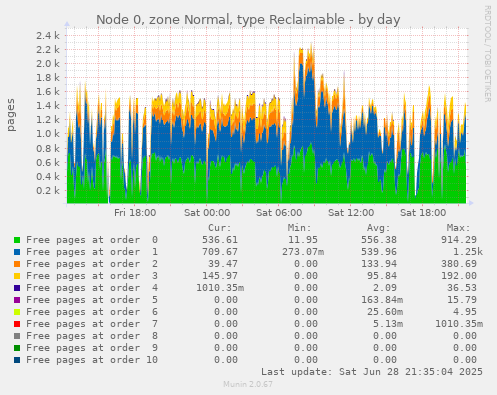Click the '2.4 k' y-axis label
Viewport: 497px width, 395px height.
pos(48,35)
